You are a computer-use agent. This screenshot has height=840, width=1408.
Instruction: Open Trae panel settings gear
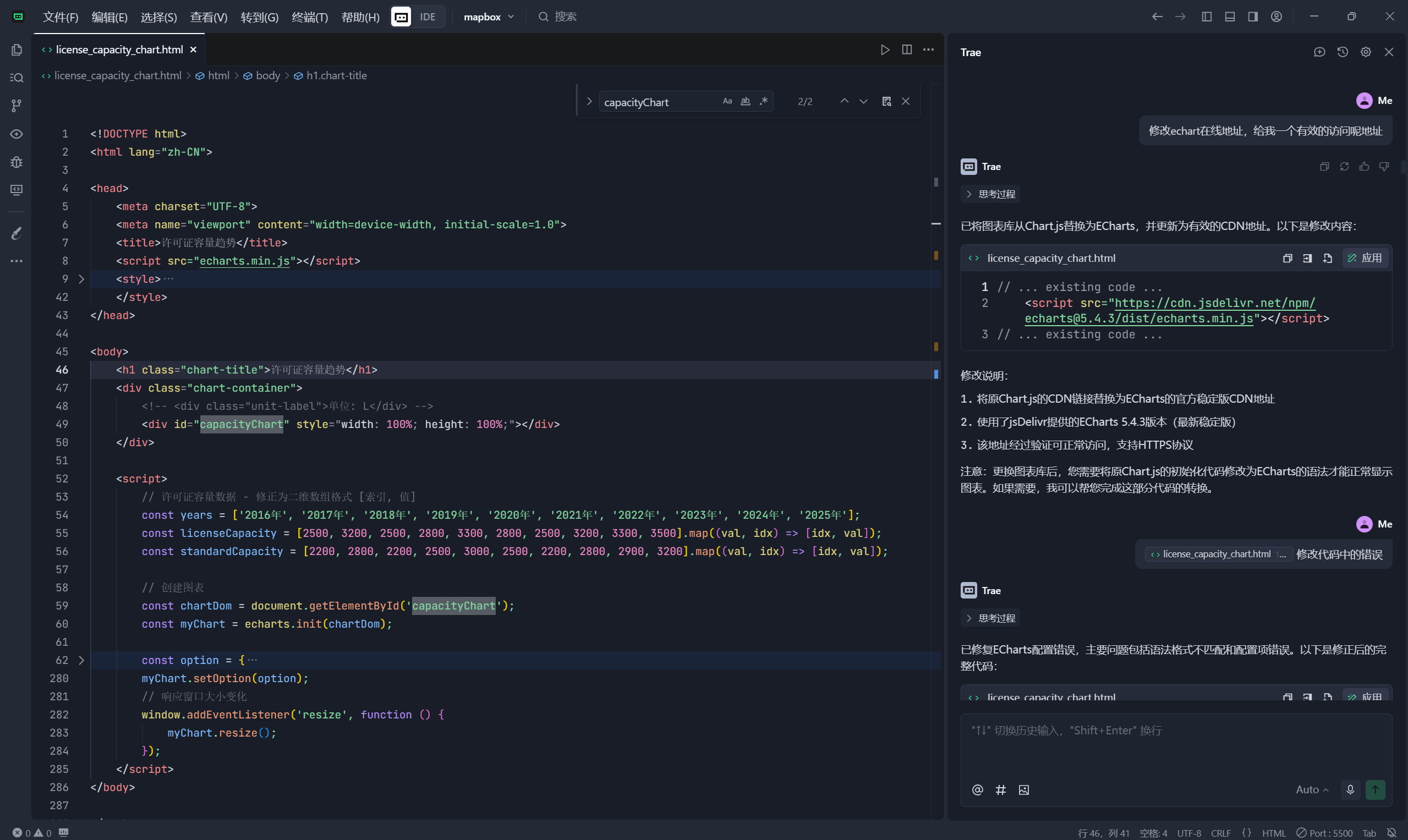point(1366,52)
